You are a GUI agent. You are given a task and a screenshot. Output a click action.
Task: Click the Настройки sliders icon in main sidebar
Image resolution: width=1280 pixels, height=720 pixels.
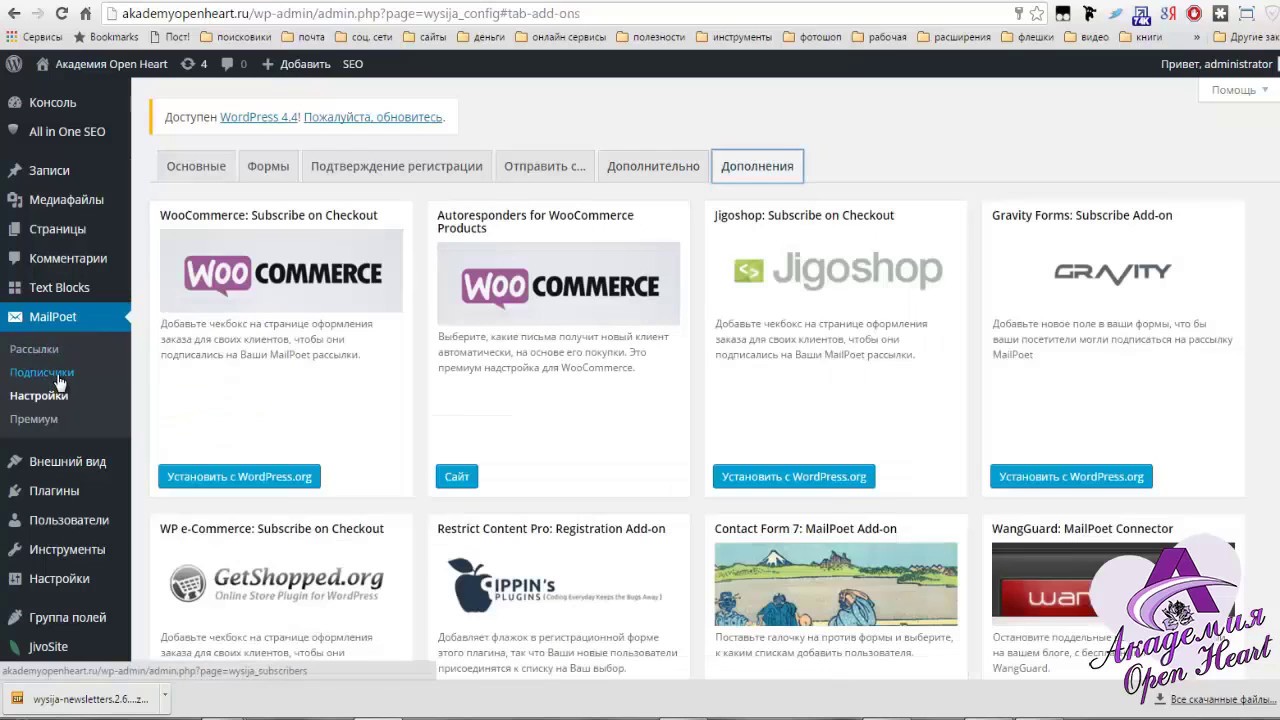coord(14,578)
